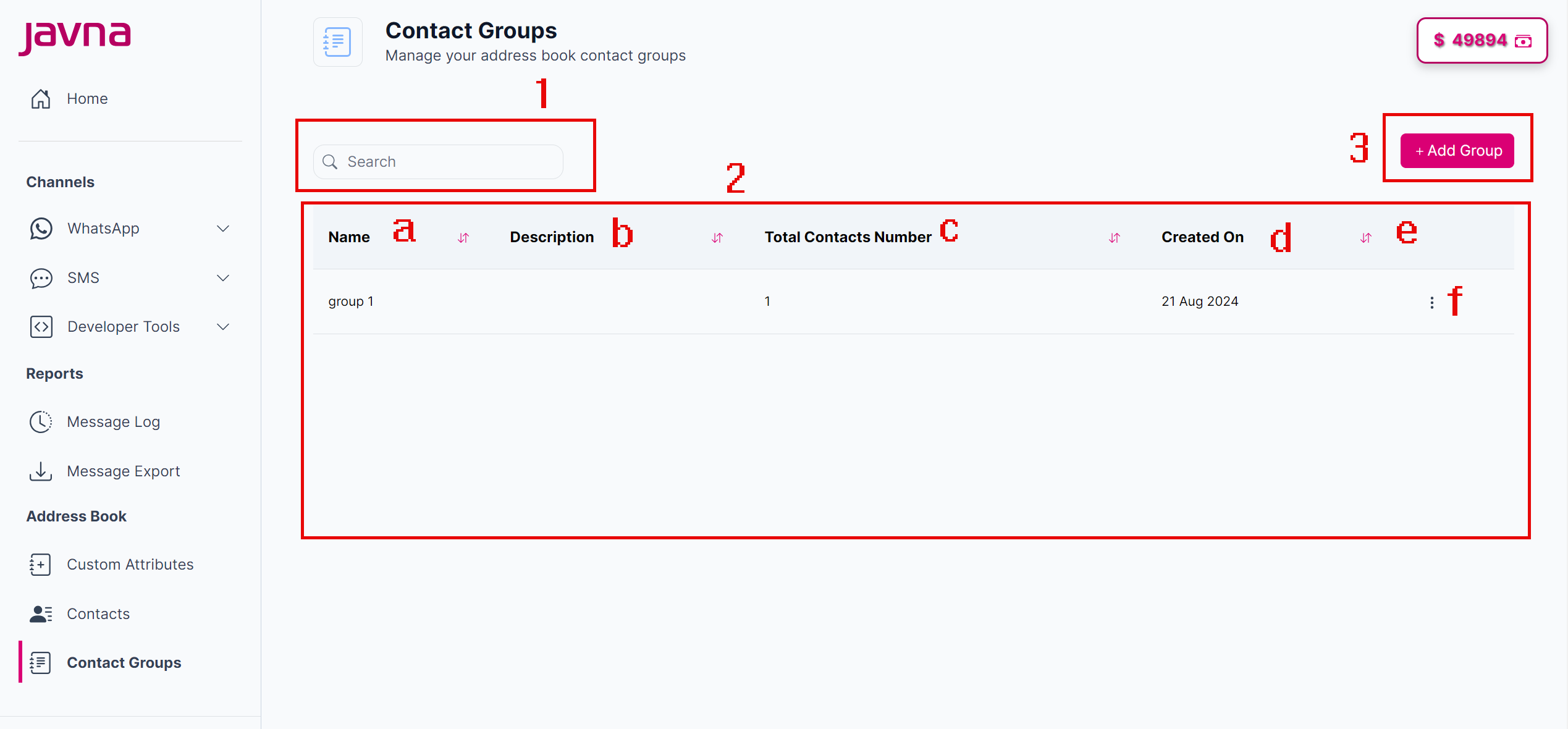1568x729 pixels.
Task: Click the wallet icon beside the balance
Action: 1524,40
